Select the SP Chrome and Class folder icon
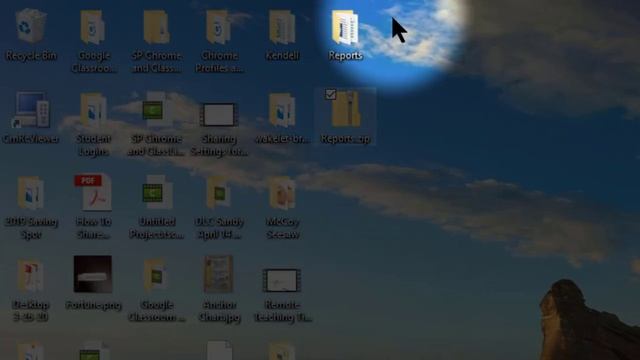Screen dimensions: 640x360 point(157,28)
